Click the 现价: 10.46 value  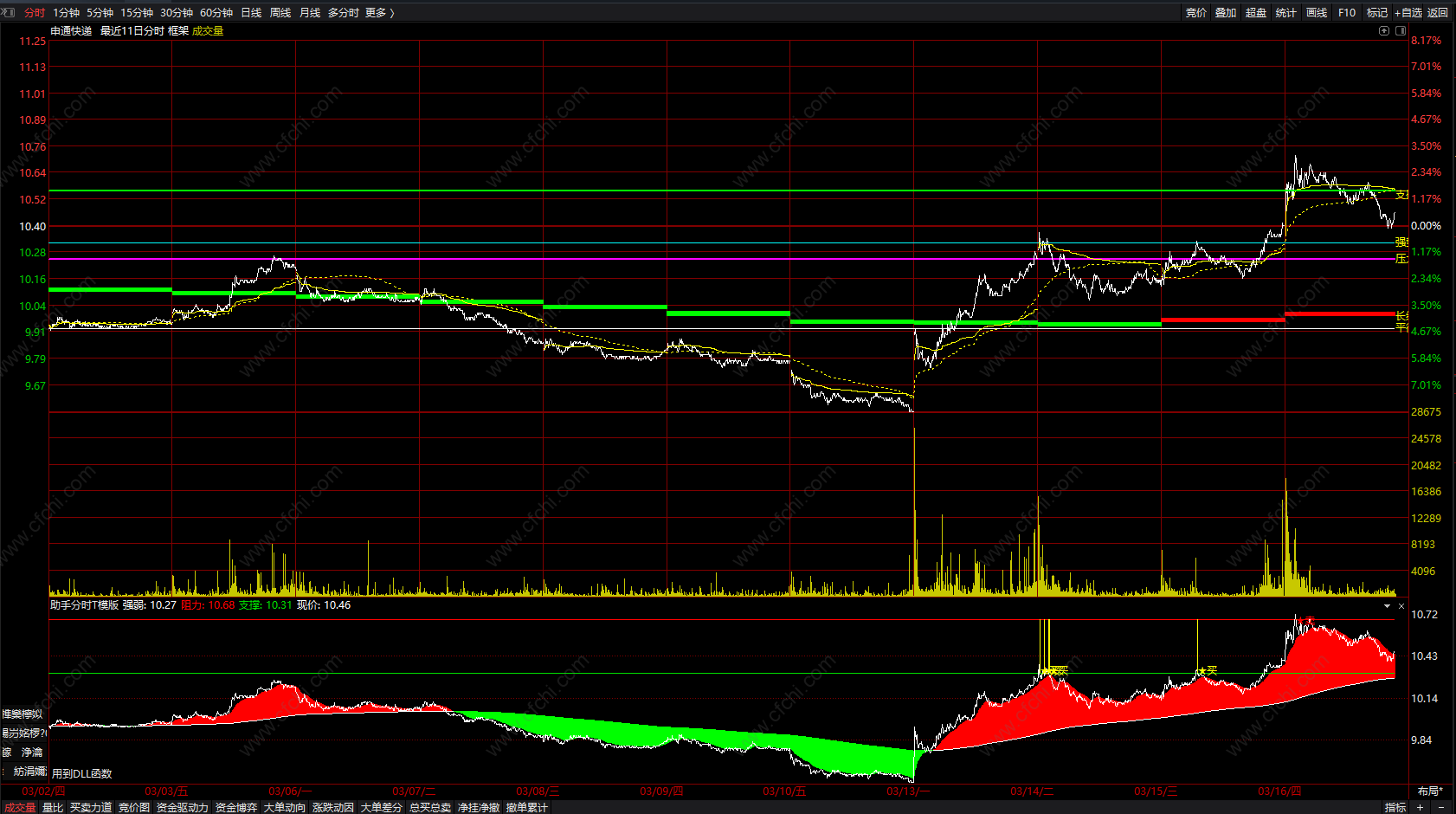(x=324, y=605)
